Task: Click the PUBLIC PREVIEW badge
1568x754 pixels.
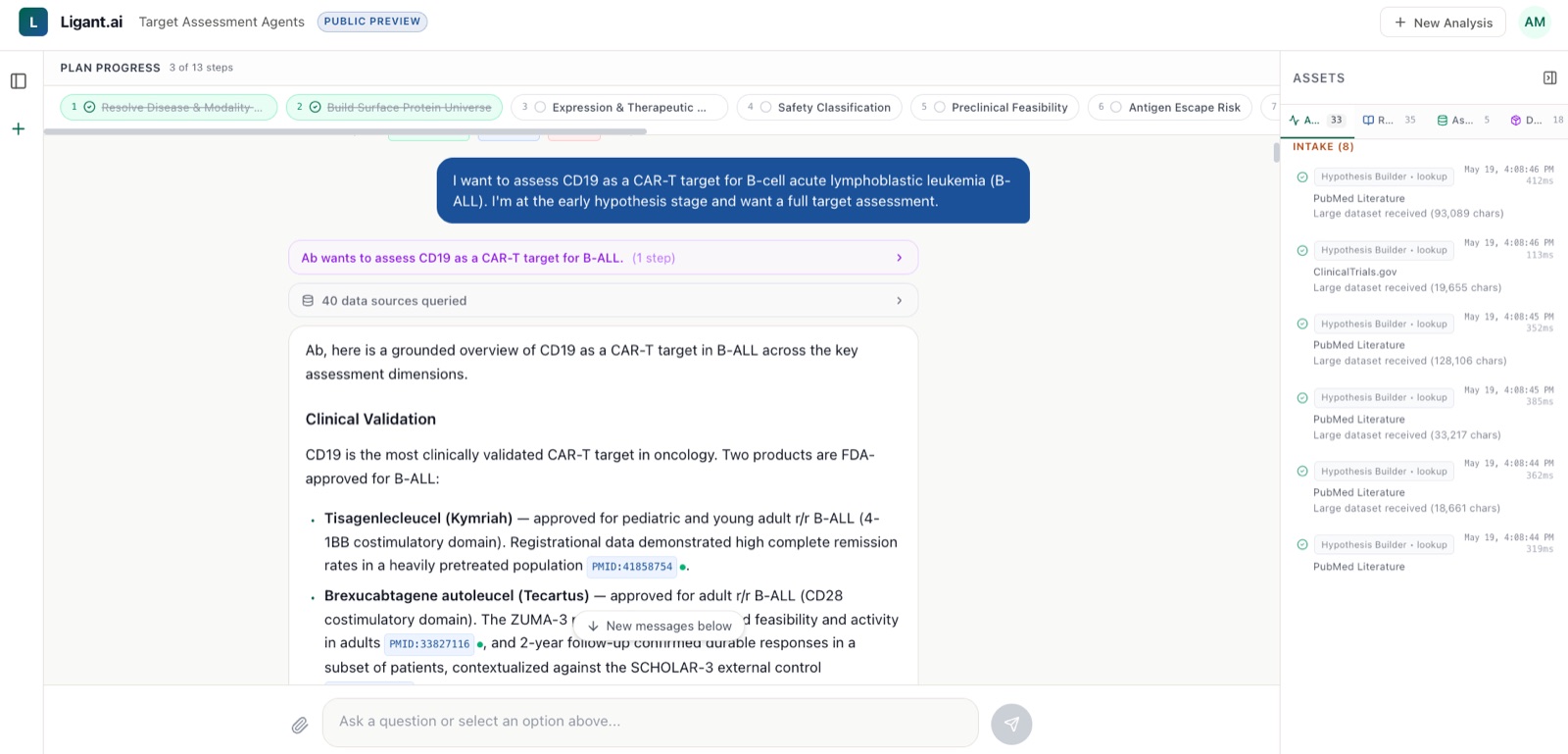Action: point(372,22)
